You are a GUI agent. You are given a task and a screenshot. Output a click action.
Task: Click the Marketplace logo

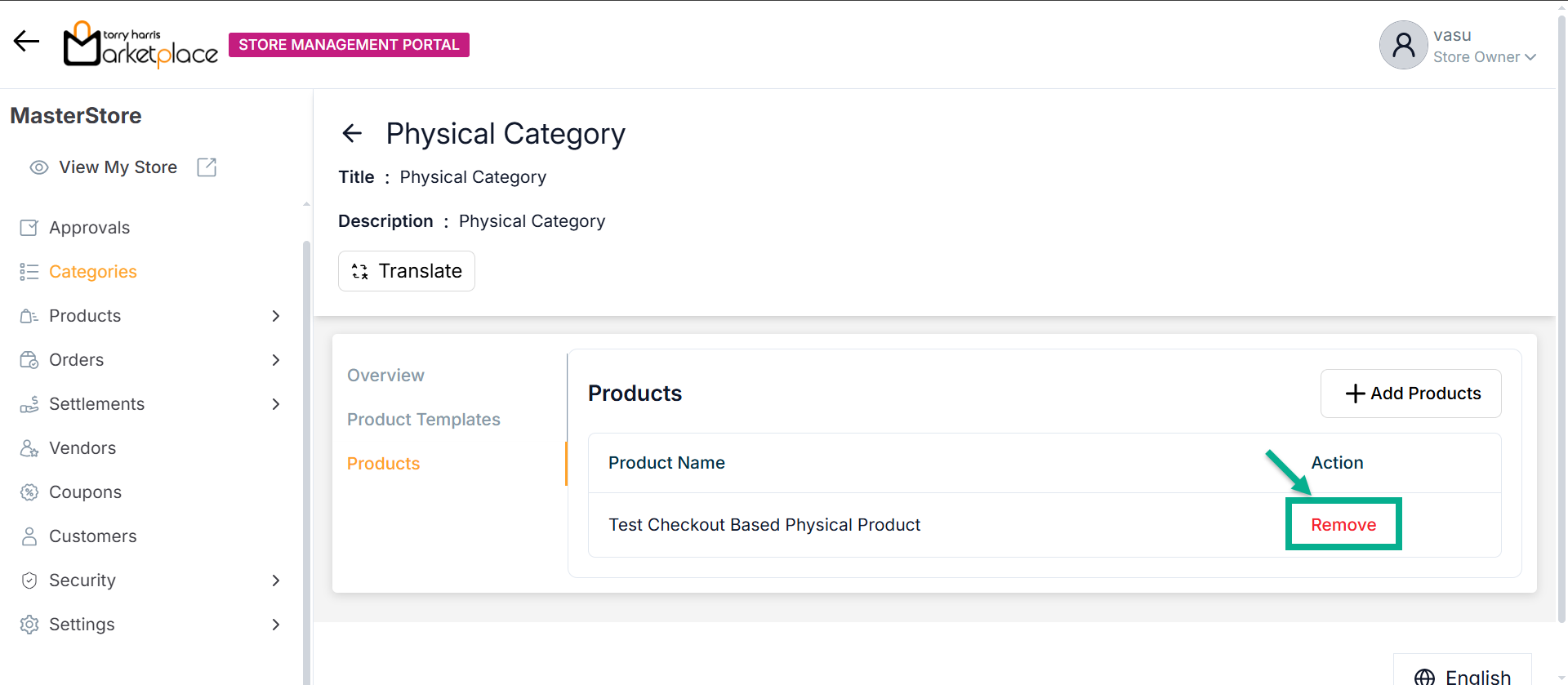[x=140, y=44]
